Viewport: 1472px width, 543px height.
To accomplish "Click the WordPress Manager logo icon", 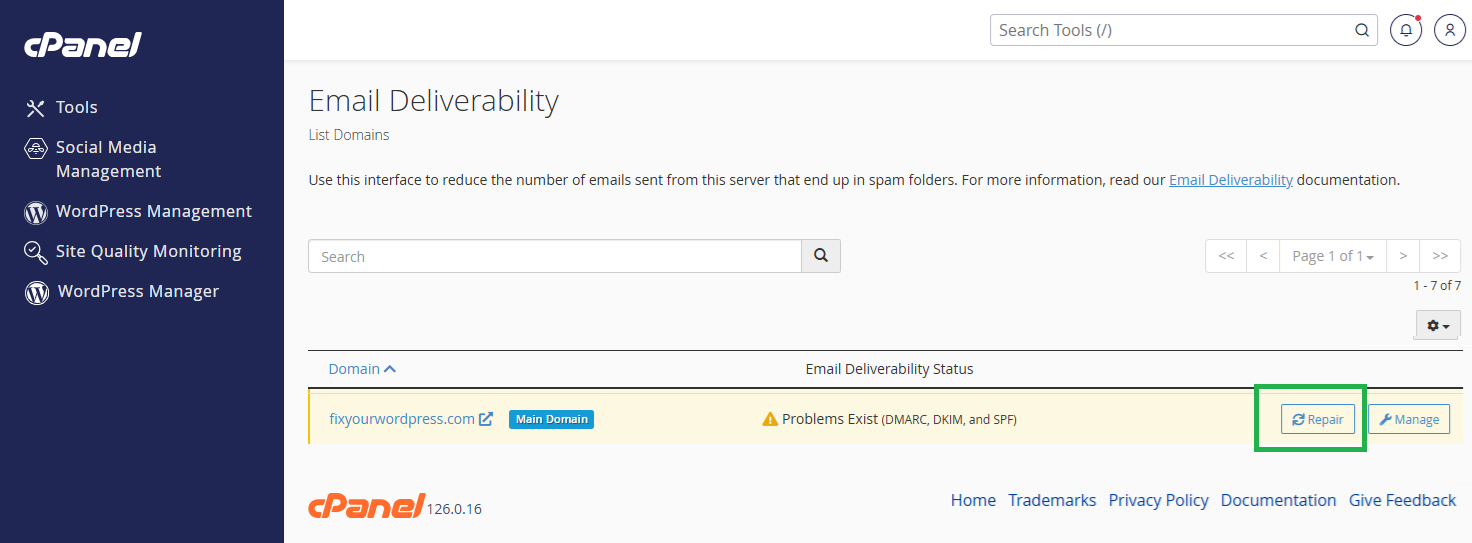I will coord(36,293).
